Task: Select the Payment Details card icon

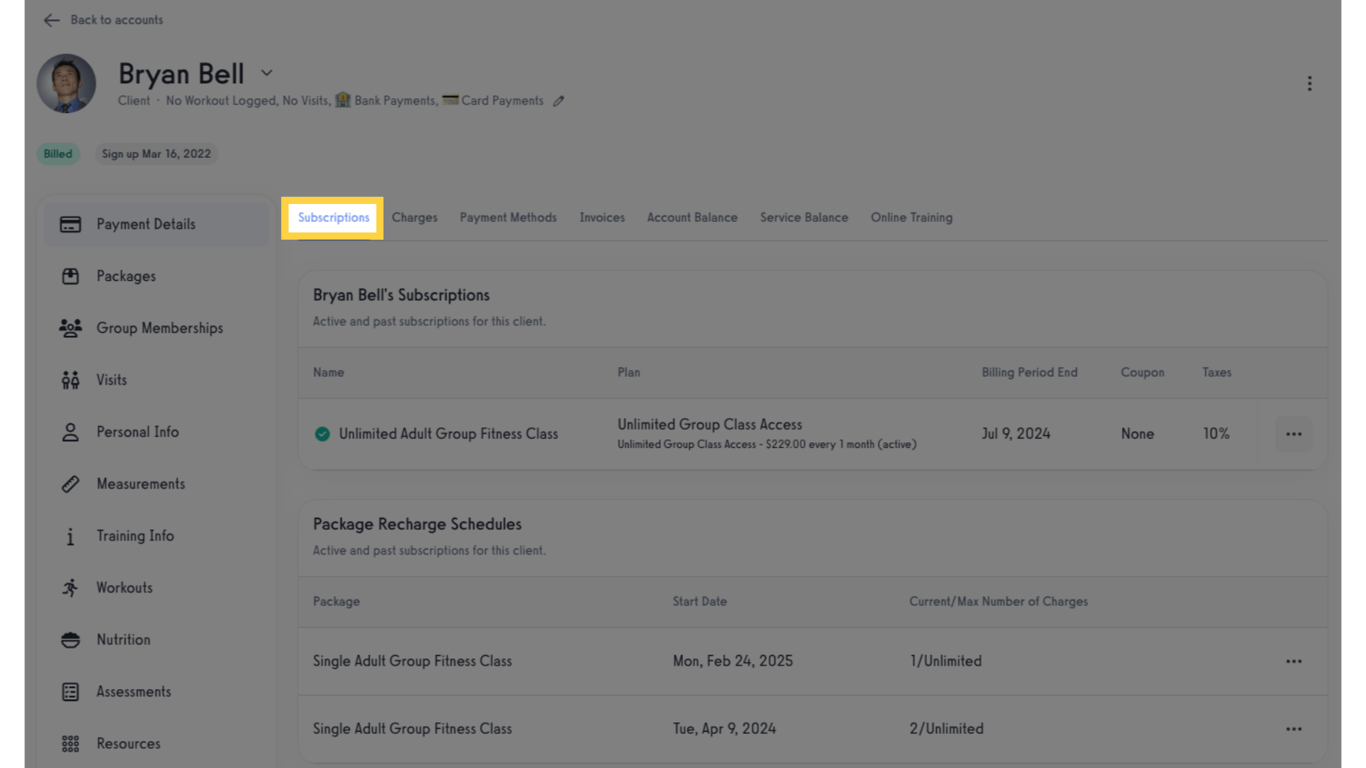Action: (68, 224)
